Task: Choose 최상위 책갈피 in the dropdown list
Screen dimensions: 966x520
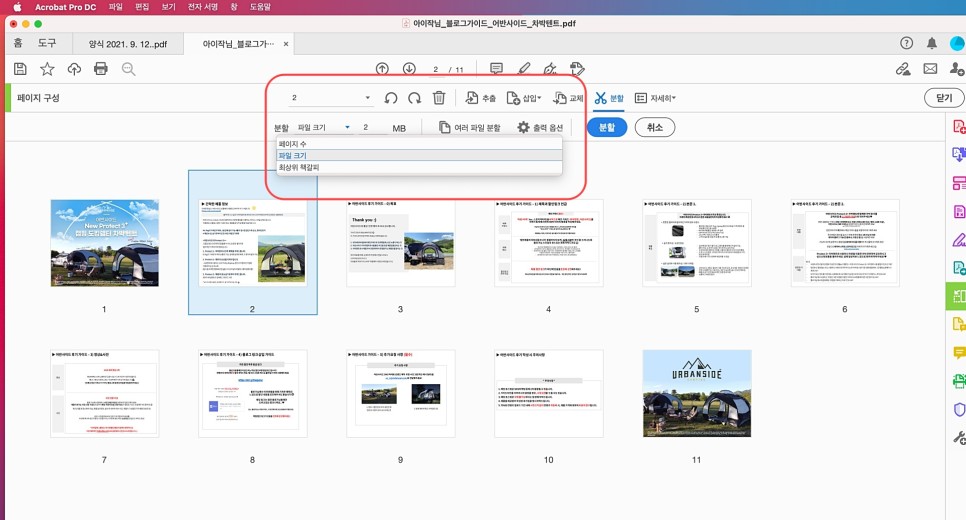Action: click(419, 167)
